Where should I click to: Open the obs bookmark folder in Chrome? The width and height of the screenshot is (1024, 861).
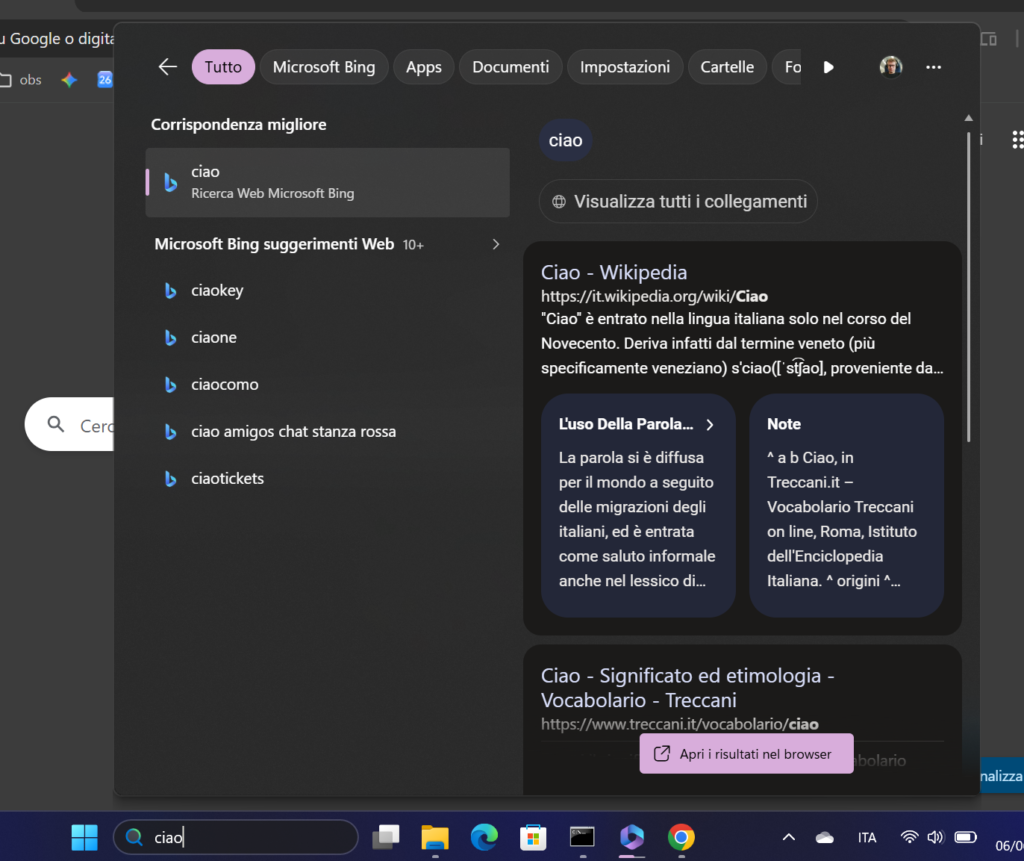click(21, 80)
